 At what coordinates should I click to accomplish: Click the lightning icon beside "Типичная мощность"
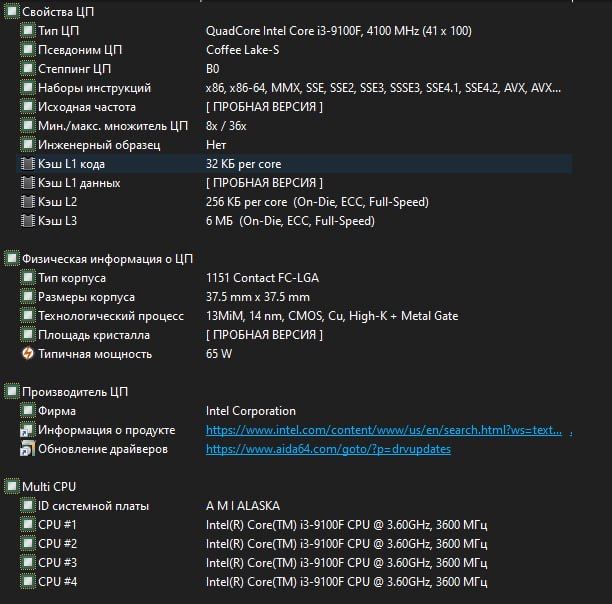coord(27,354)
